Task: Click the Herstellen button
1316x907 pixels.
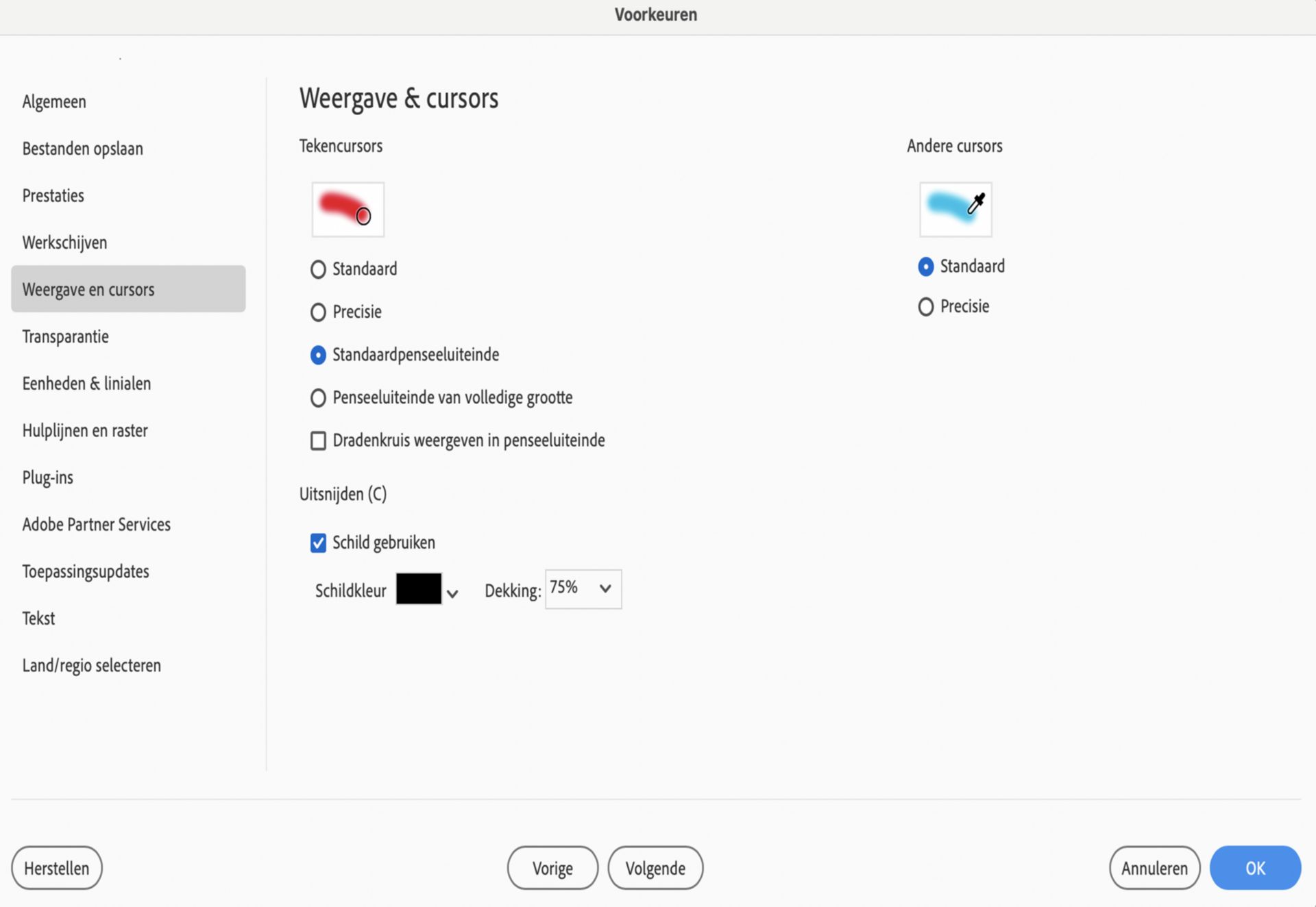Action: coord(57,868)
